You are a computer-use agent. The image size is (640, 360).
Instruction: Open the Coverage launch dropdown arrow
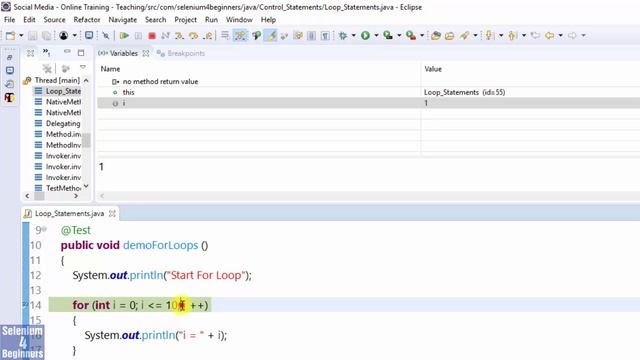[399, 36]
